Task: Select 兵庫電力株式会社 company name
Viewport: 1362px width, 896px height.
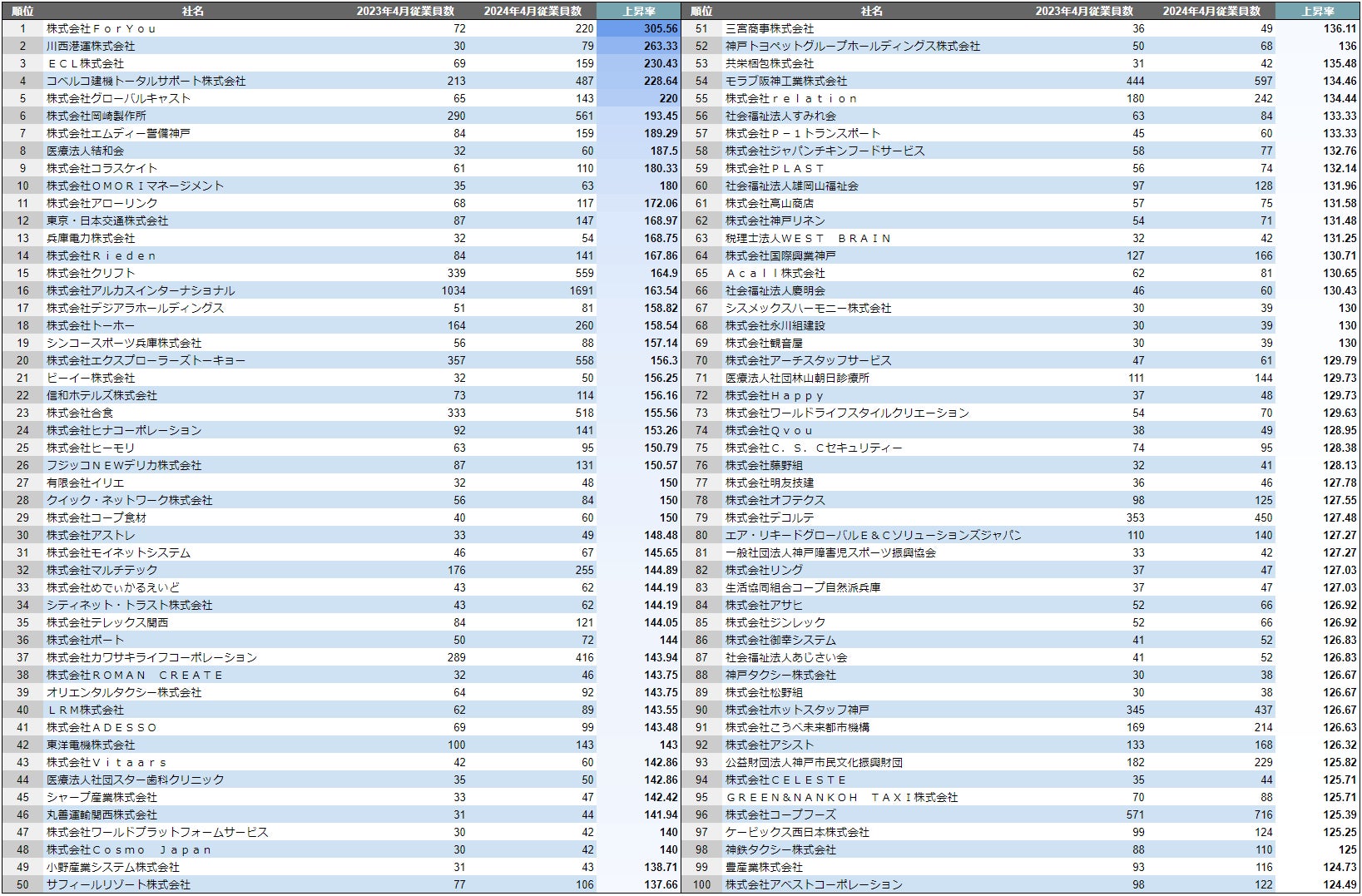Action: [91, 238]
